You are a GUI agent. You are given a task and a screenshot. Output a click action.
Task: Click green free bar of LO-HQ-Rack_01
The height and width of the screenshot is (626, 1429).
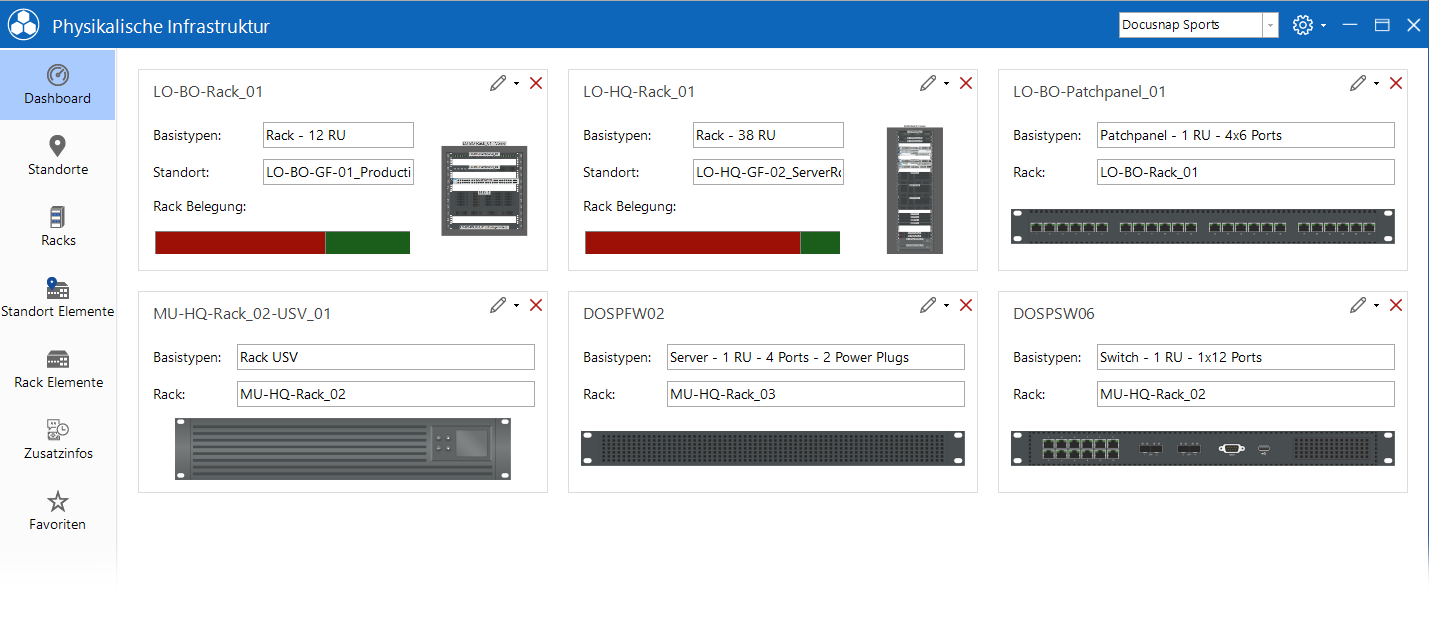coord(820,242)
